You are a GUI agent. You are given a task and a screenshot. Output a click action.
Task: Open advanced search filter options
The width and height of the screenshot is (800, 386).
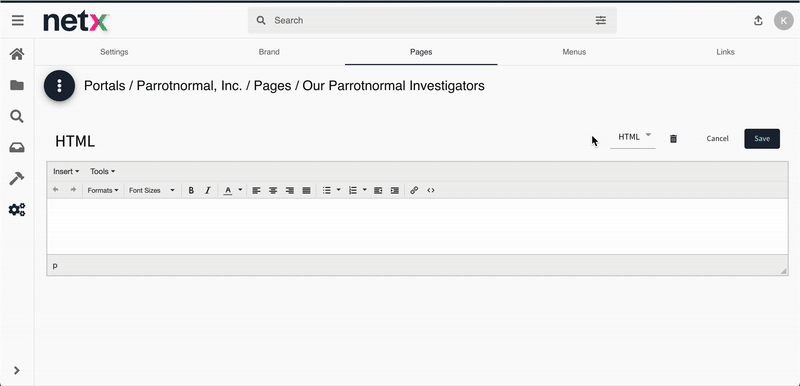[601, 20]
